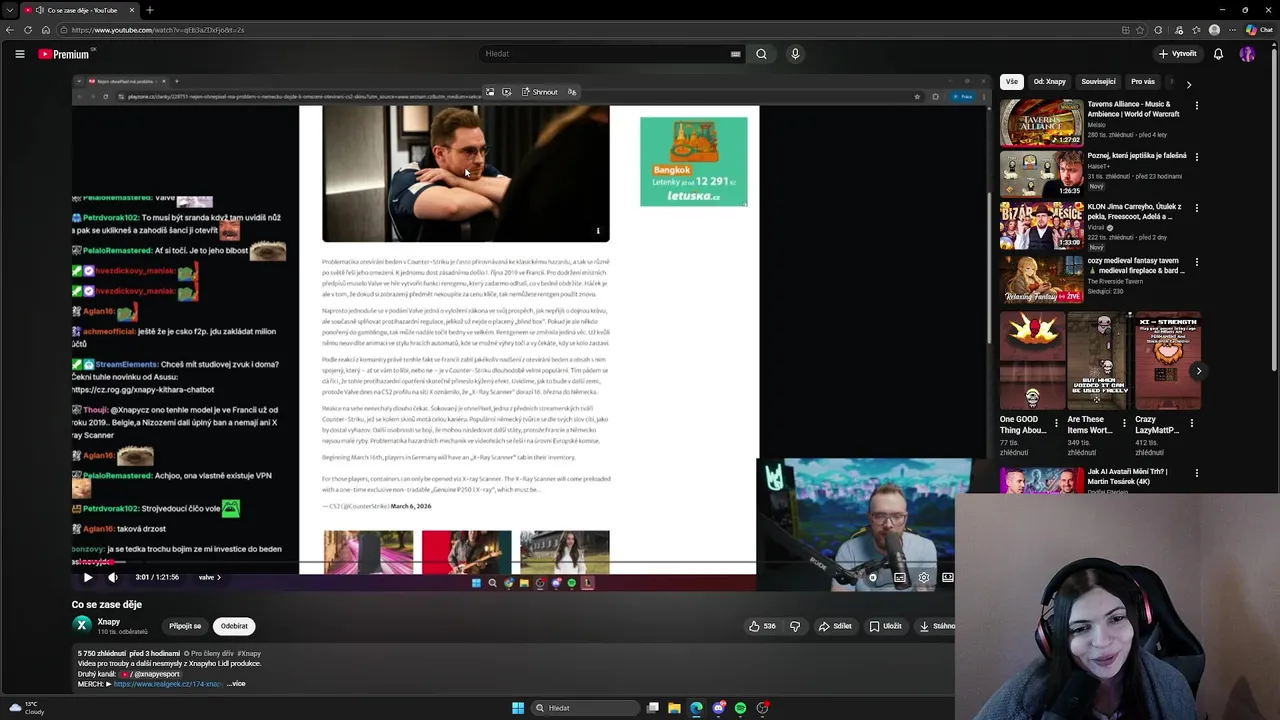This screenshot has width=1280, height=720.
Task: Open Edge profile avatar
Action: tap(1215, 30)
